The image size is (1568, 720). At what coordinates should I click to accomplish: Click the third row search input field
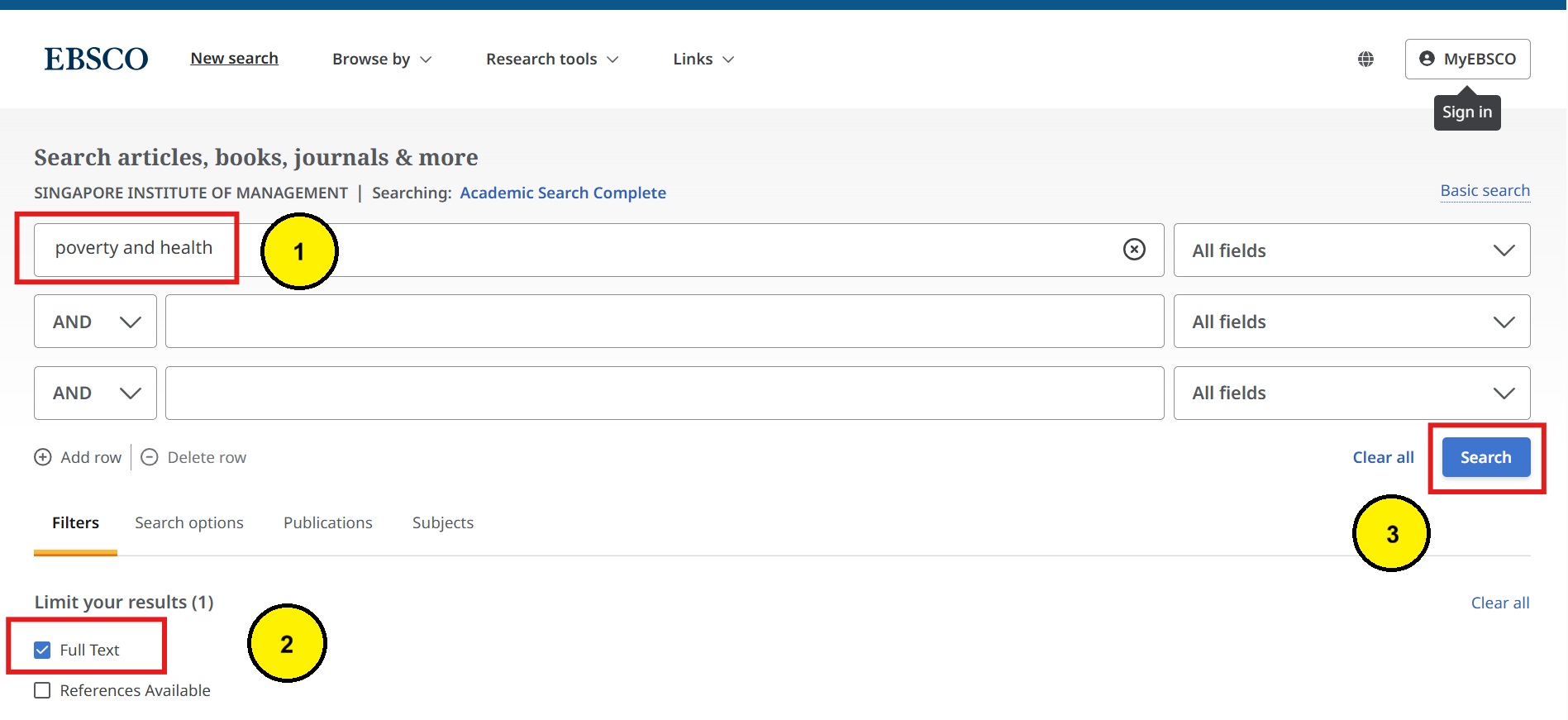click(665, 393)
